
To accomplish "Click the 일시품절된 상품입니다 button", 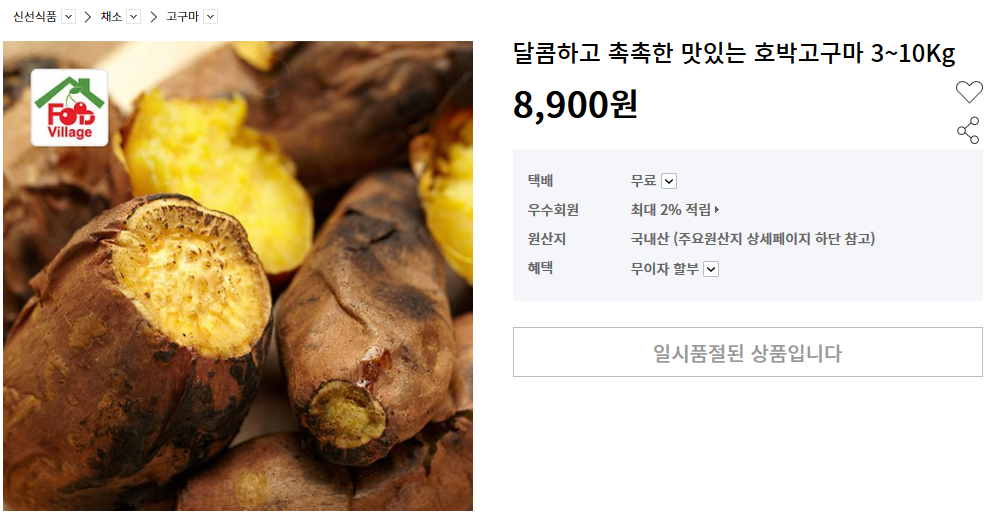I will point(748,352).
